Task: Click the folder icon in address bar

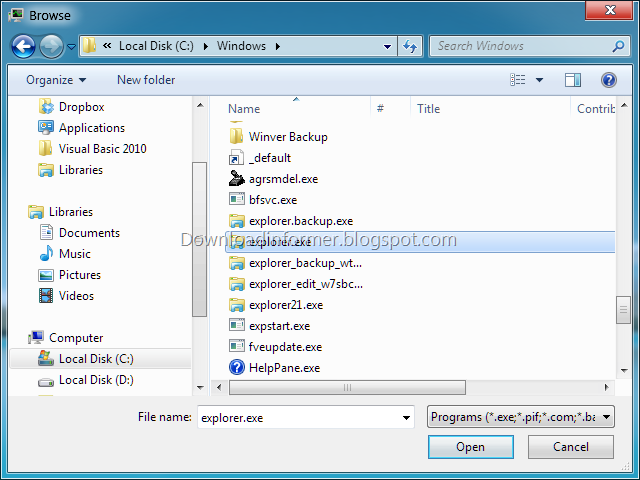Action: point(89,46)
